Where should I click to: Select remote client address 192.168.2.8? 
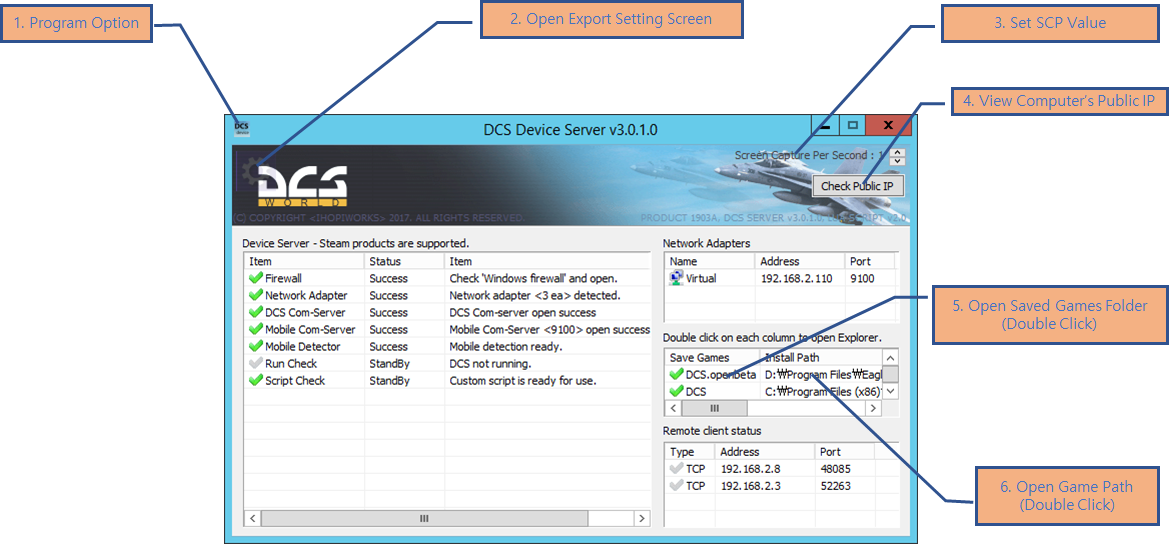(752, 469)
